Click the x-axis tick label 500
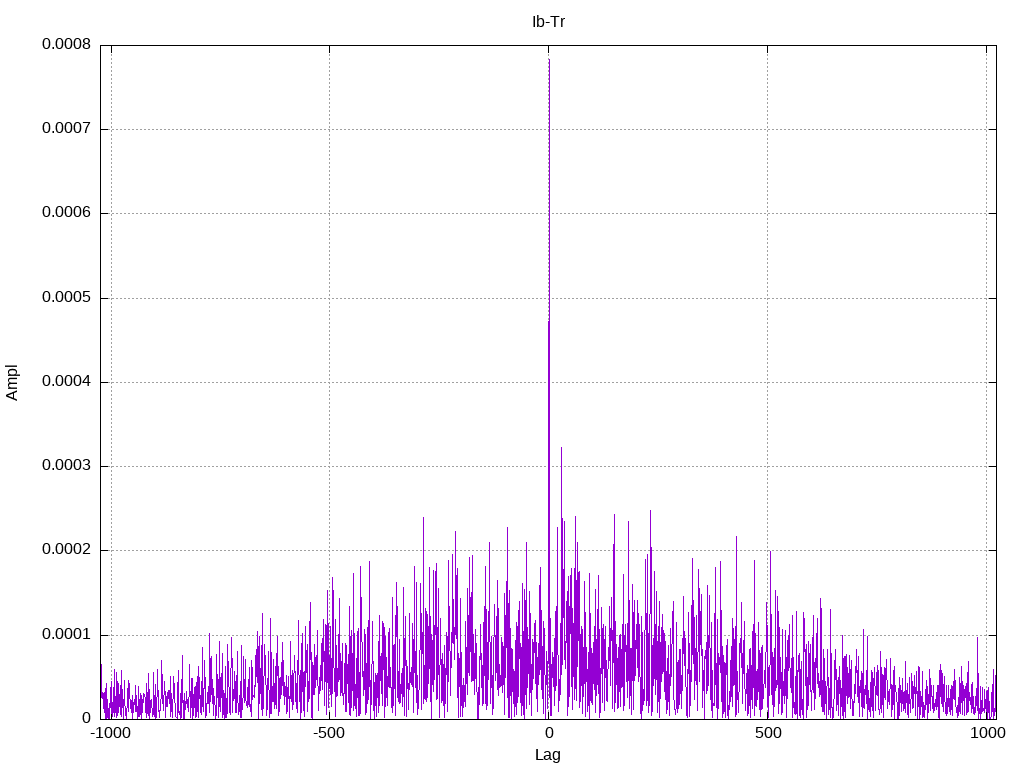This screenshot has width=1024, height=768. pos(768,733)
